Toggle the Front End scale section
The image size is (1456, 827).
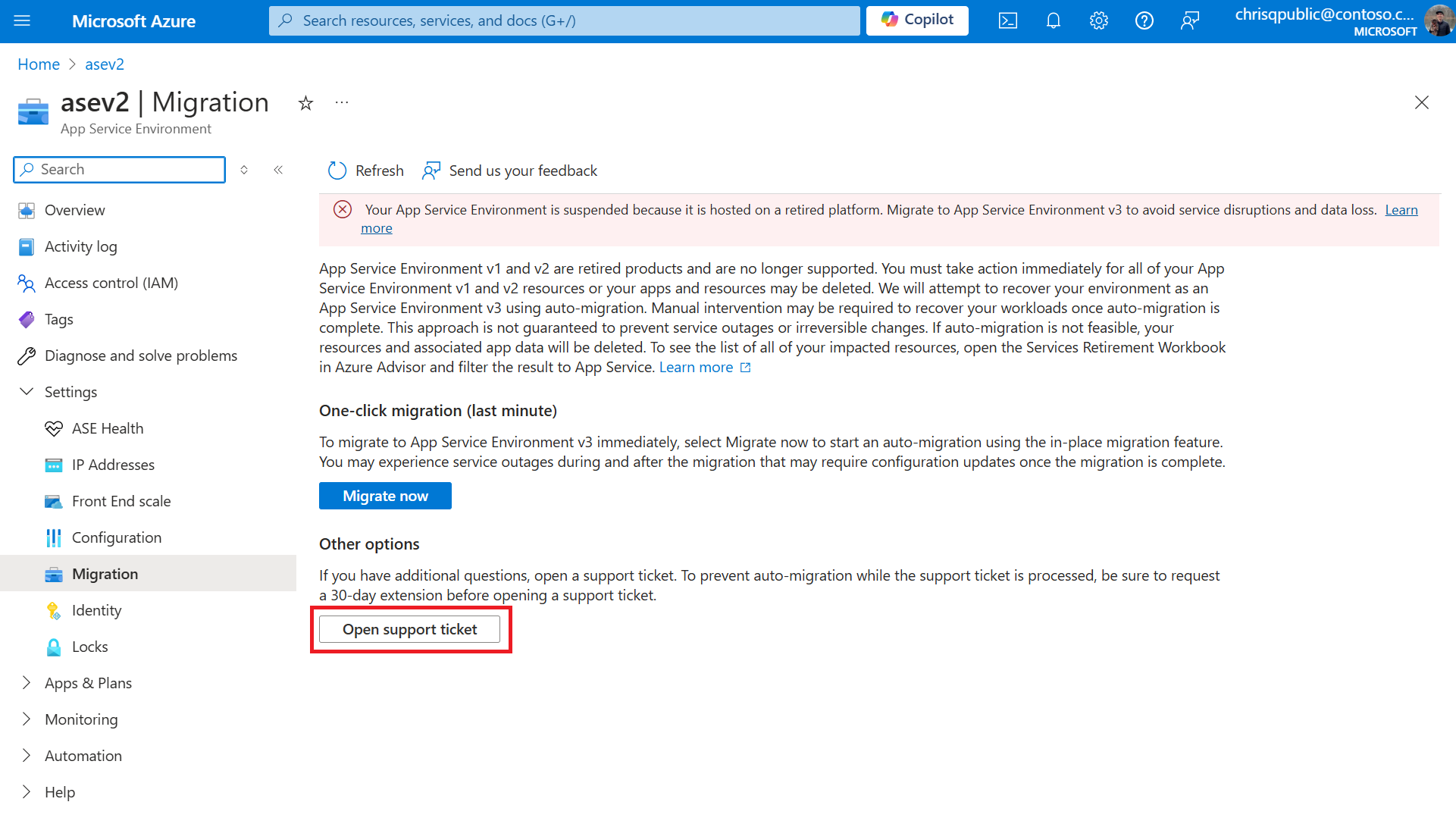(x=121, y=500)
